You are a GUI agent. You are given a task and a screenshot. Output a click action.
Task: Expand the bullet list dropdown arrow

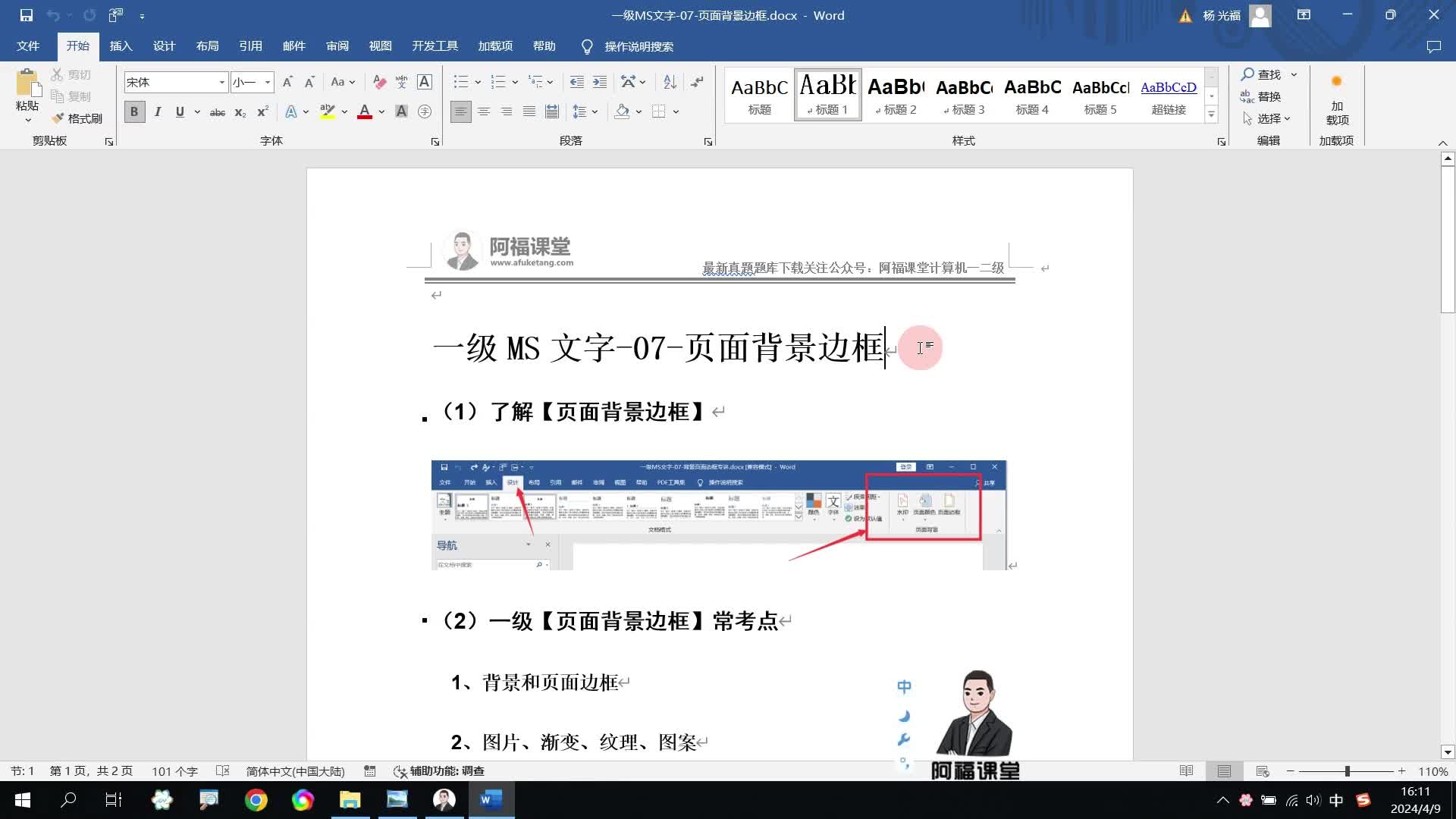[x=478, y=82]
